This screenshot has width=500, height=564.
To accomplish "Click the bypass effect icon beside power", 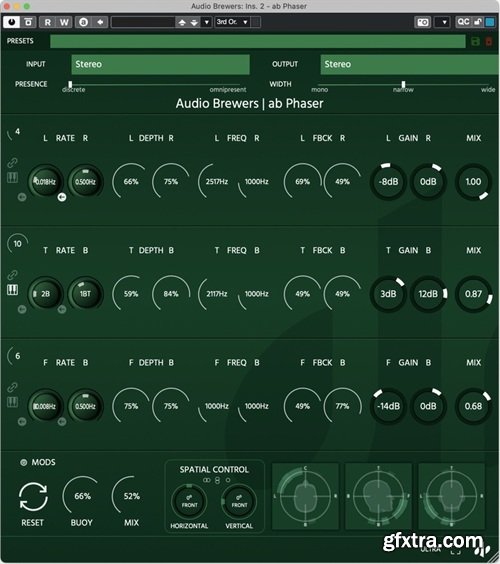I will point(28,22).
